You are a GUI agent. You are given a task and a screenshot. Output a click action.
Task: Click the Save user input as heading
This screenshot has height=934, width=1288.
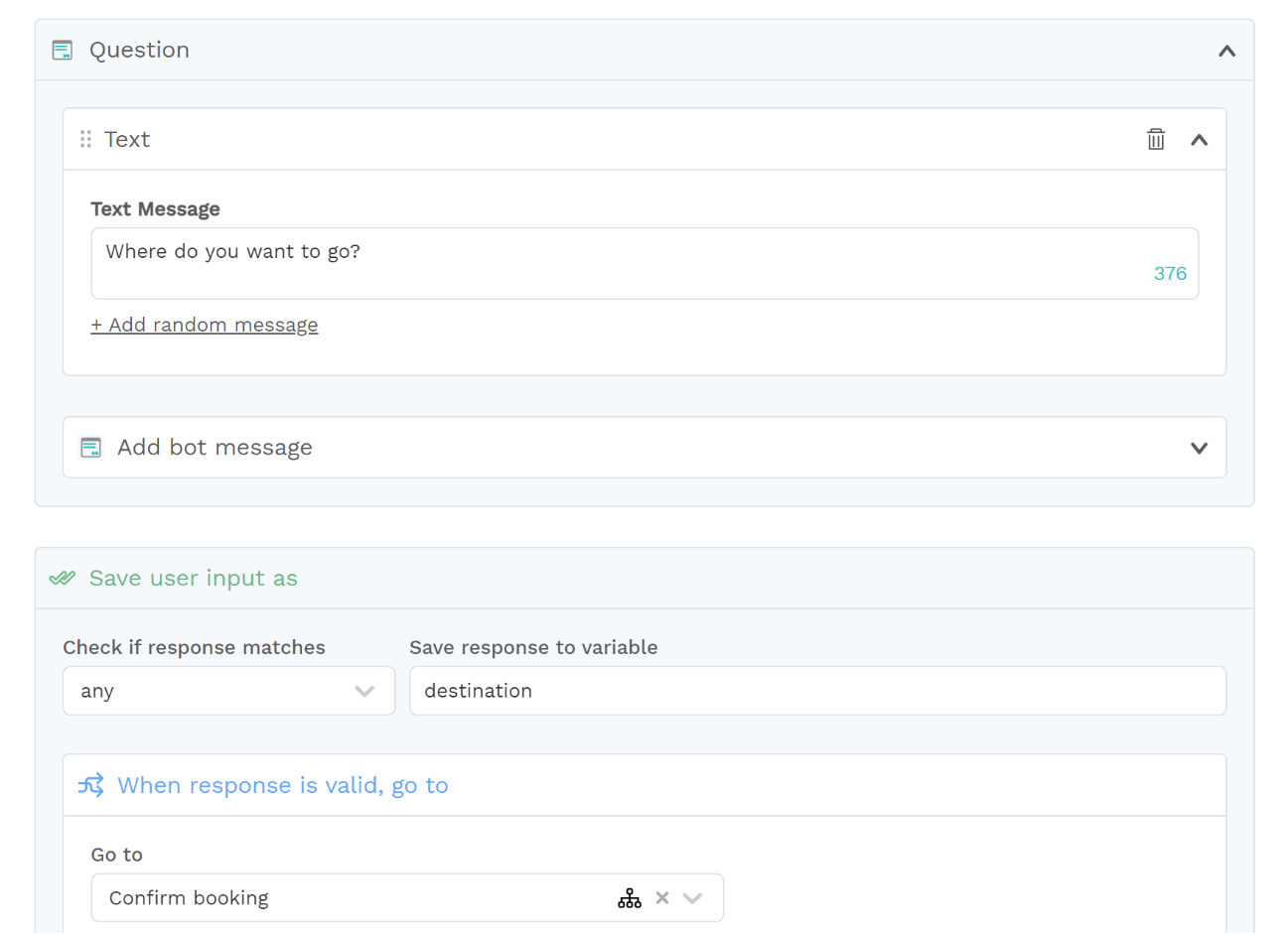194,578
